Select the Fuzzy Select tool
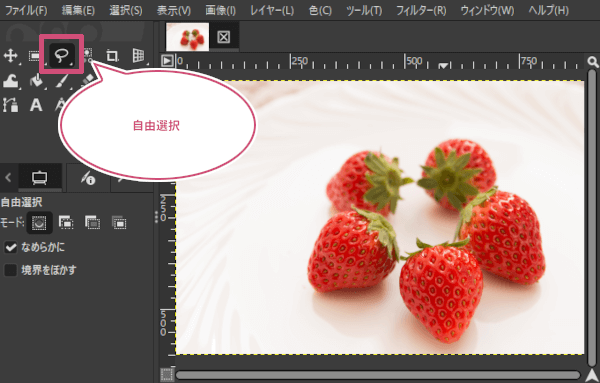Viewport: 600px width, 383px height. pyautogui.click(x=88, y=55)
